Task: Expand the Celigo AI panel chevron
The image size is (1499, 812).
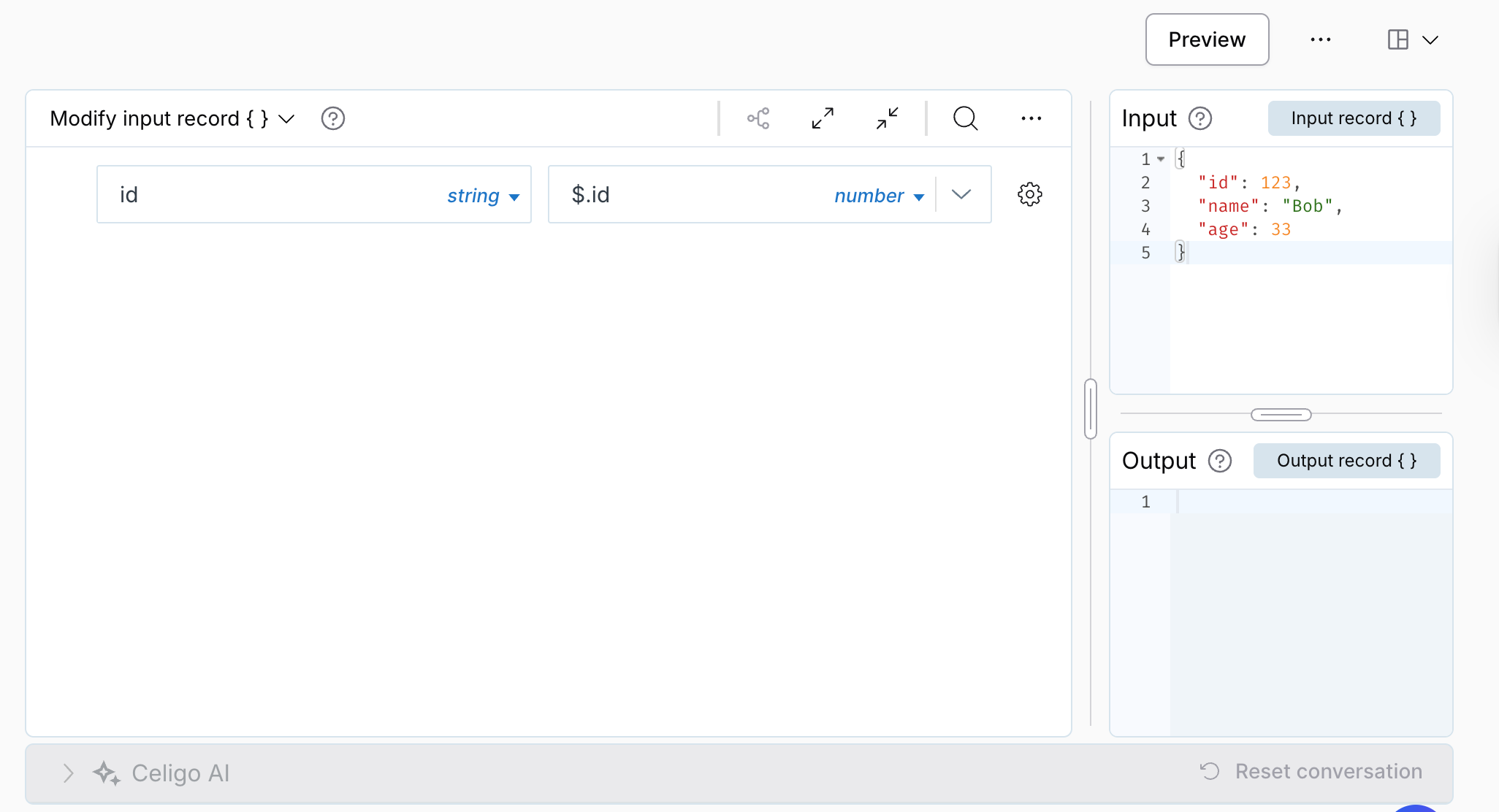Action: 68,773
